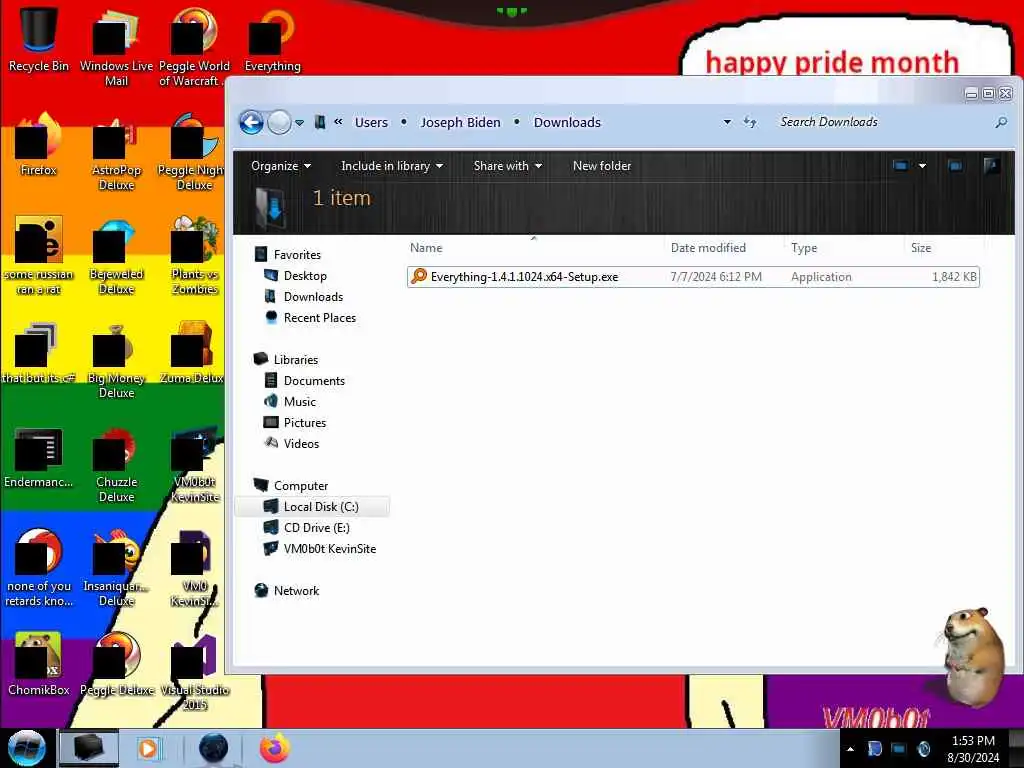Select Joseph Biden in the address path
Viewport: 1024px width, 768px height.
coord(460,122)
